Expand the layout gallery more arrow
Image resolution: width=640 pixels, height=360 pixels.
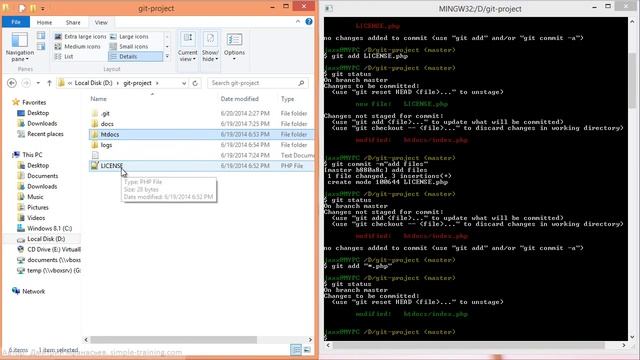(x=167, y=57)
